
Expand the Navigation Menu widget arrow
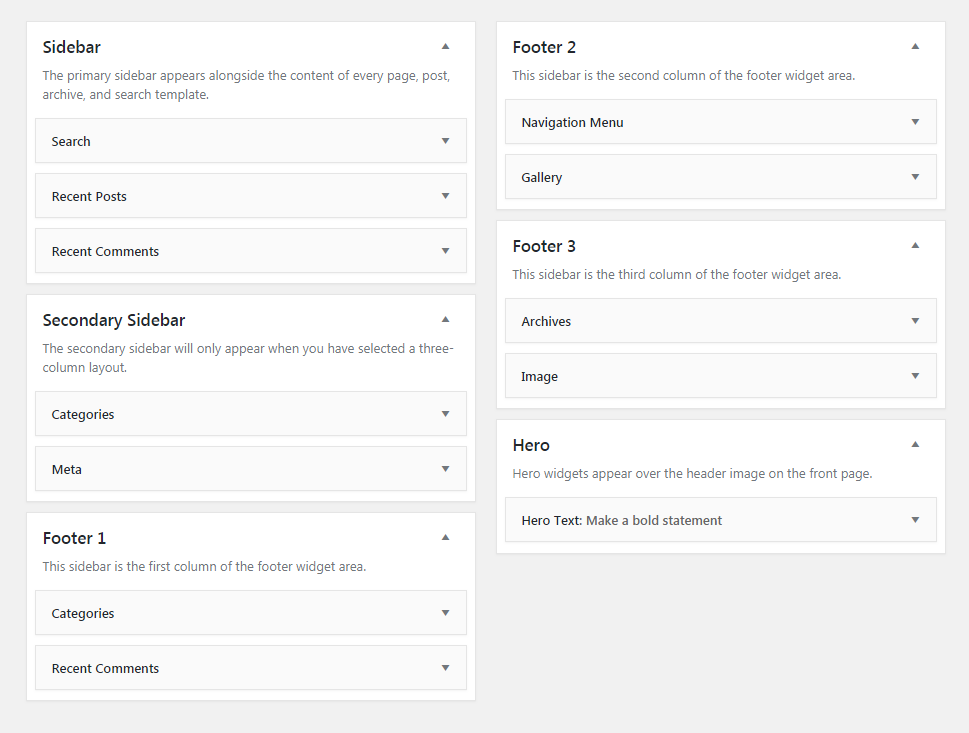pyautogui.click(x=915, y=122)
